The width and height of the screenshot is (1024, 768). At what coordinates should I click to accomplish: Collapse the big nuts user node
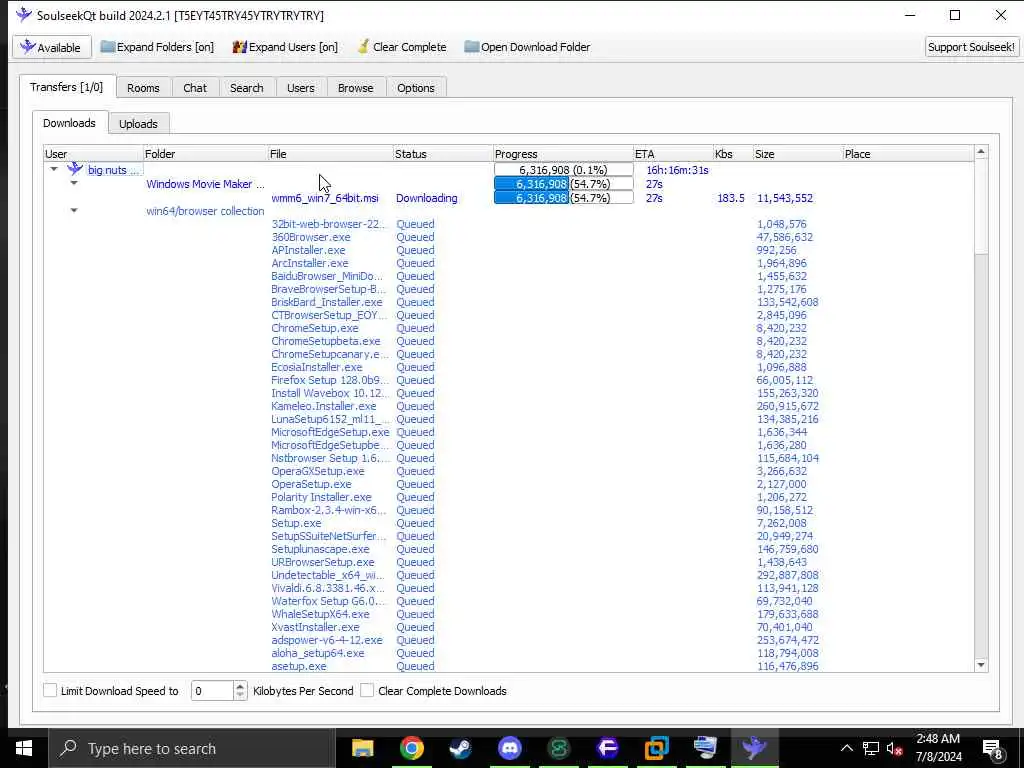(x=54, y=169)
